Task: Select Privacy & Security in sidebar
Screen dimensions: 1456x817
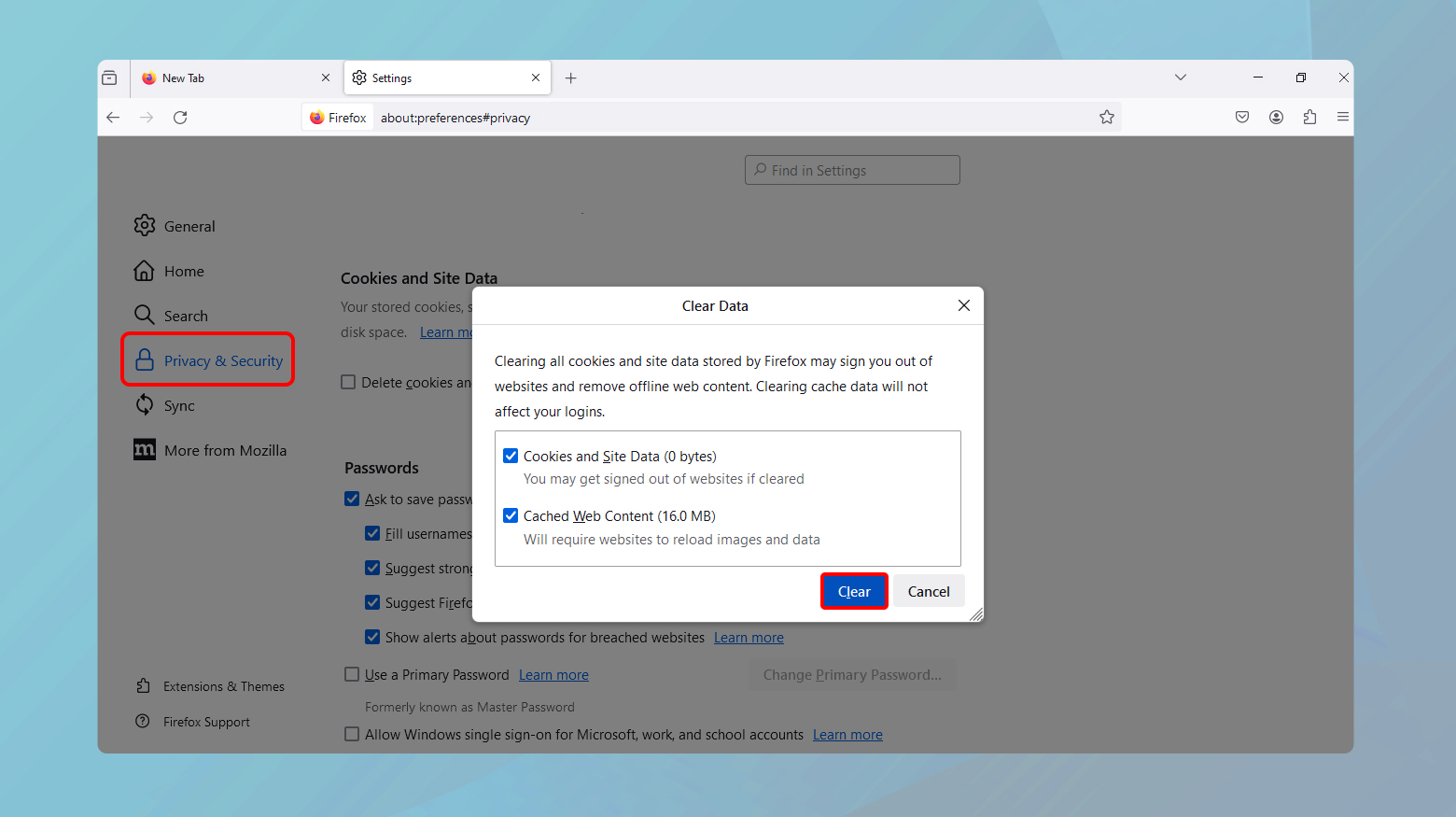Action: pos(208,360)
